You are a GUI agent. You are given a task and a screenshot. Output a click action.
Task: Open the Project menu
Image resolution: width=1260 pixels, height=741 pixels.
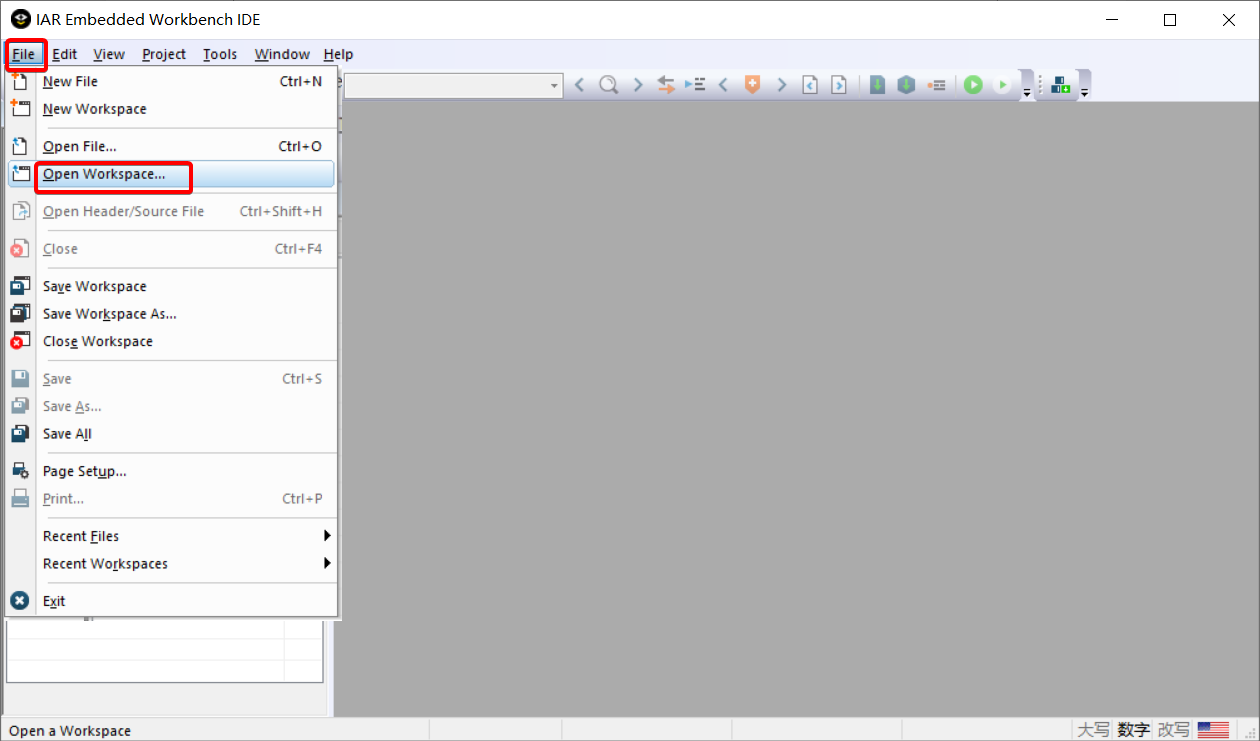click(163, 54)
